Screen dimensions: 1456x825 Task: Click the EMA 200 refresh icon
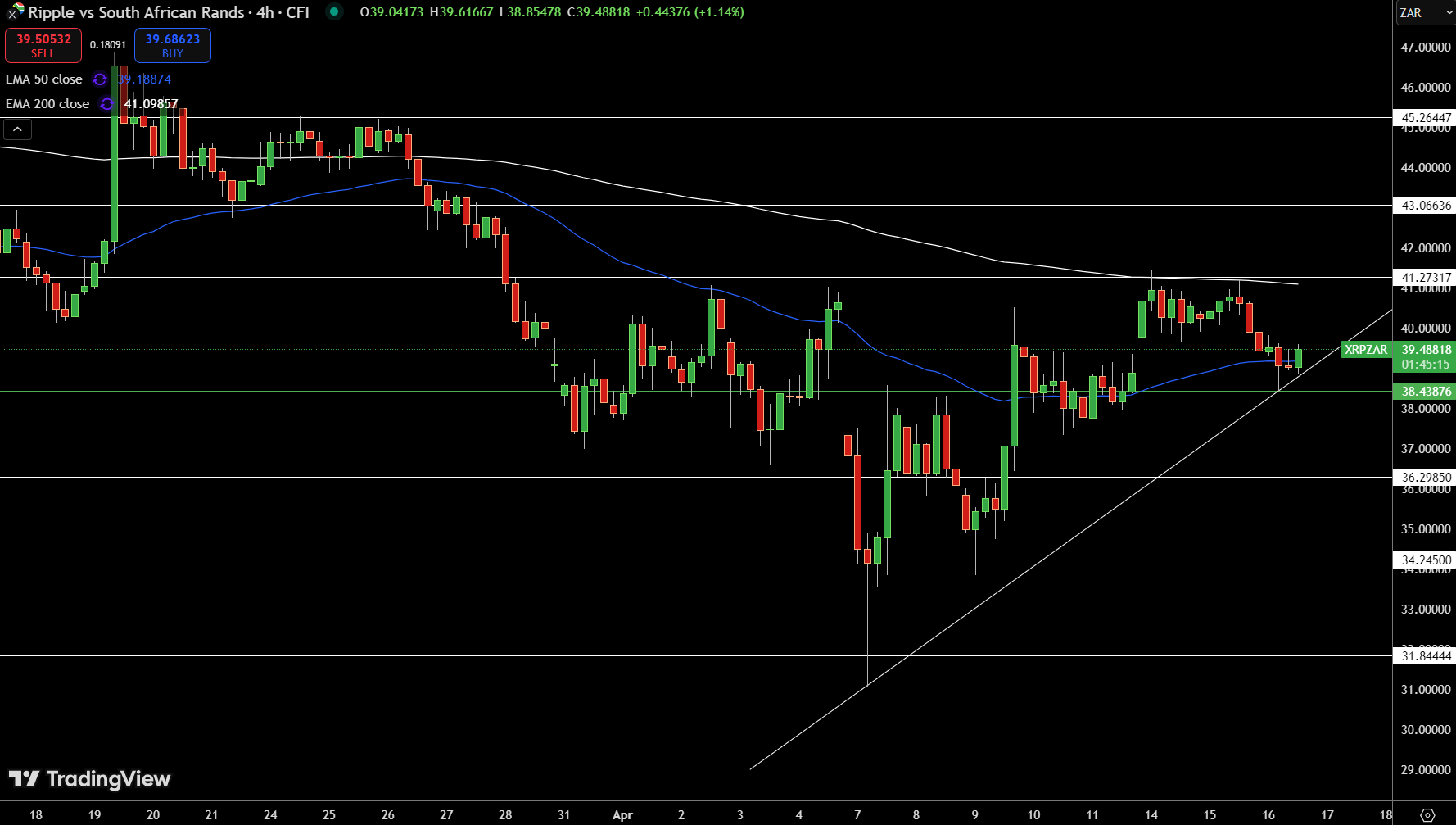point(106,104)
